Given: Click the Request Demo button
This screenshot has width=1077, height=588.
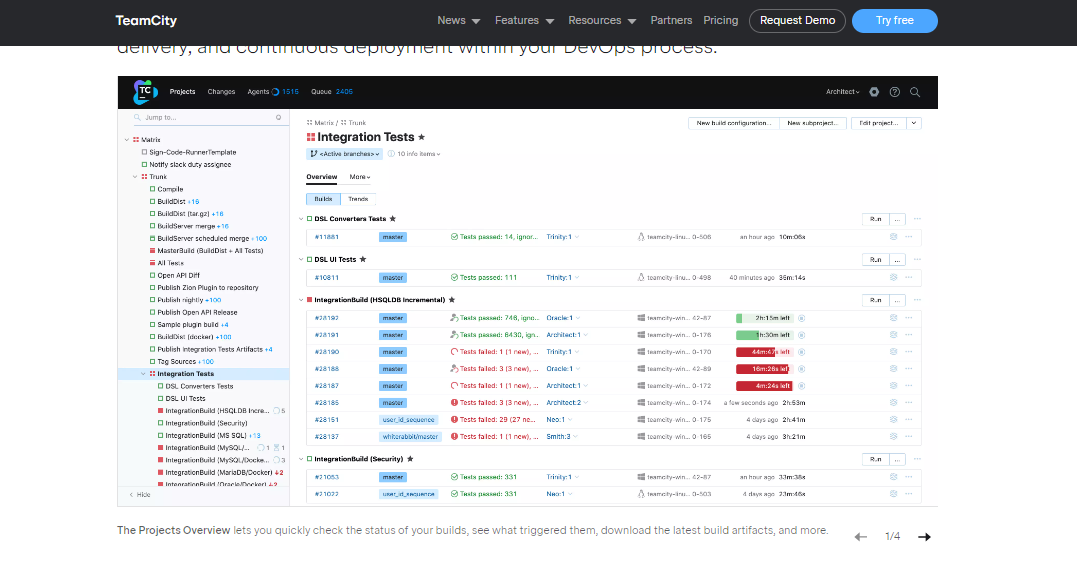Looking at the screenshot, I should click(x=797, y=21).
